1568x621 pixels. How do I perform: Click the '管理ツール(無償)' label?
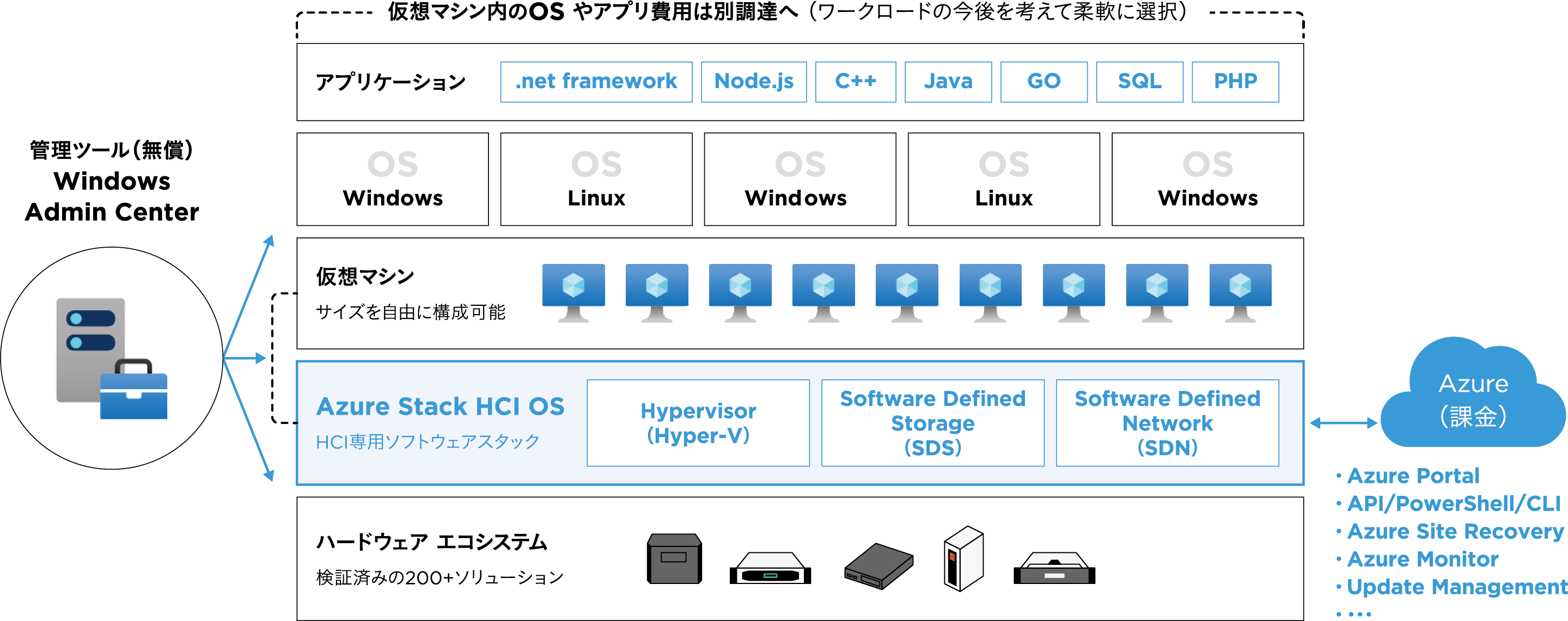[112, 150]
